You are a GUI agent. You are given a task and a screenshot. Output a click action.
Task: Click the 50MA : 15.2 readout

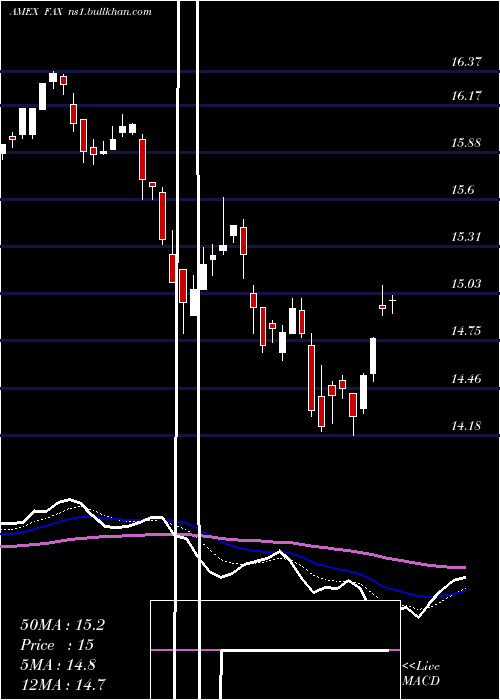[62, 625]
